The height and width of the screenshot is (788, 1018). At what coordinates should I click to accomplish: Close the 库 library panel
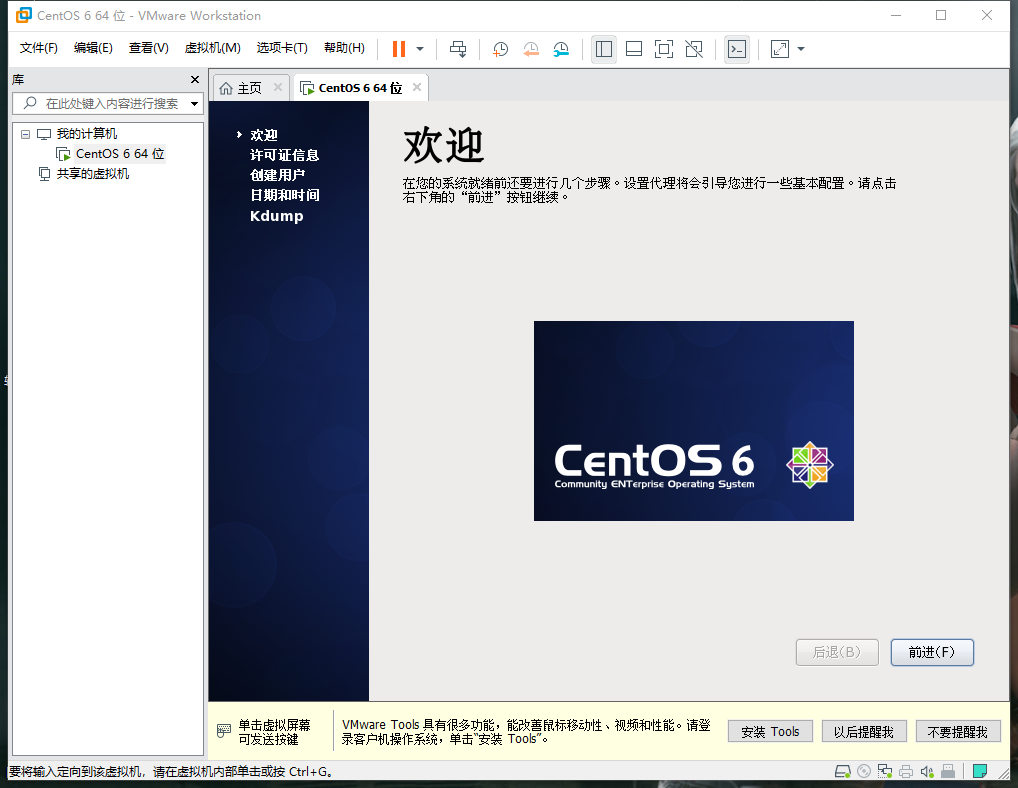[195, 79]
